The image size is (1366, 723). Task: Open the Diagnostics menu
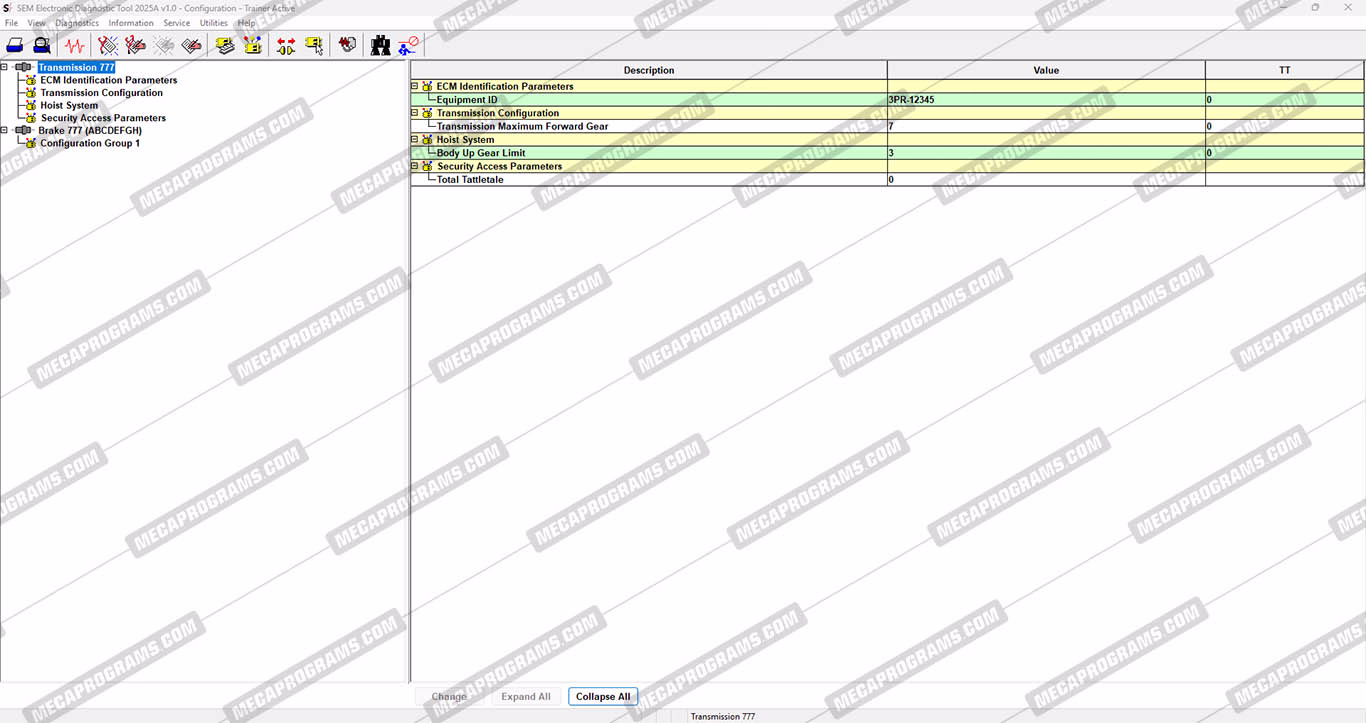[77, 23]
